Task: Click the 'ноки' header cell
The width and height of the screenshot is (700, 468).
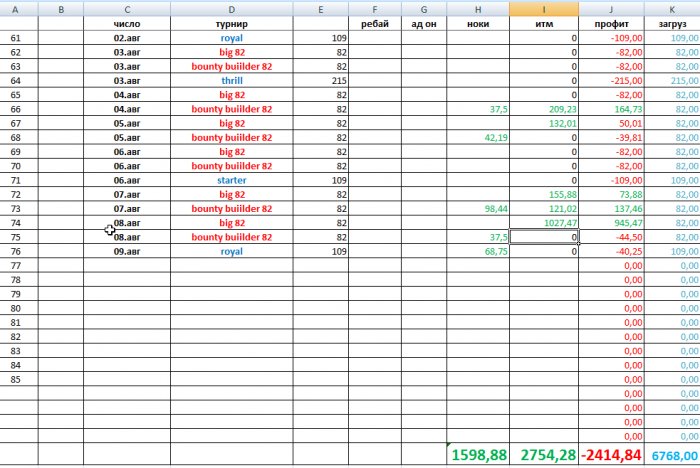Action: (478, 24)
